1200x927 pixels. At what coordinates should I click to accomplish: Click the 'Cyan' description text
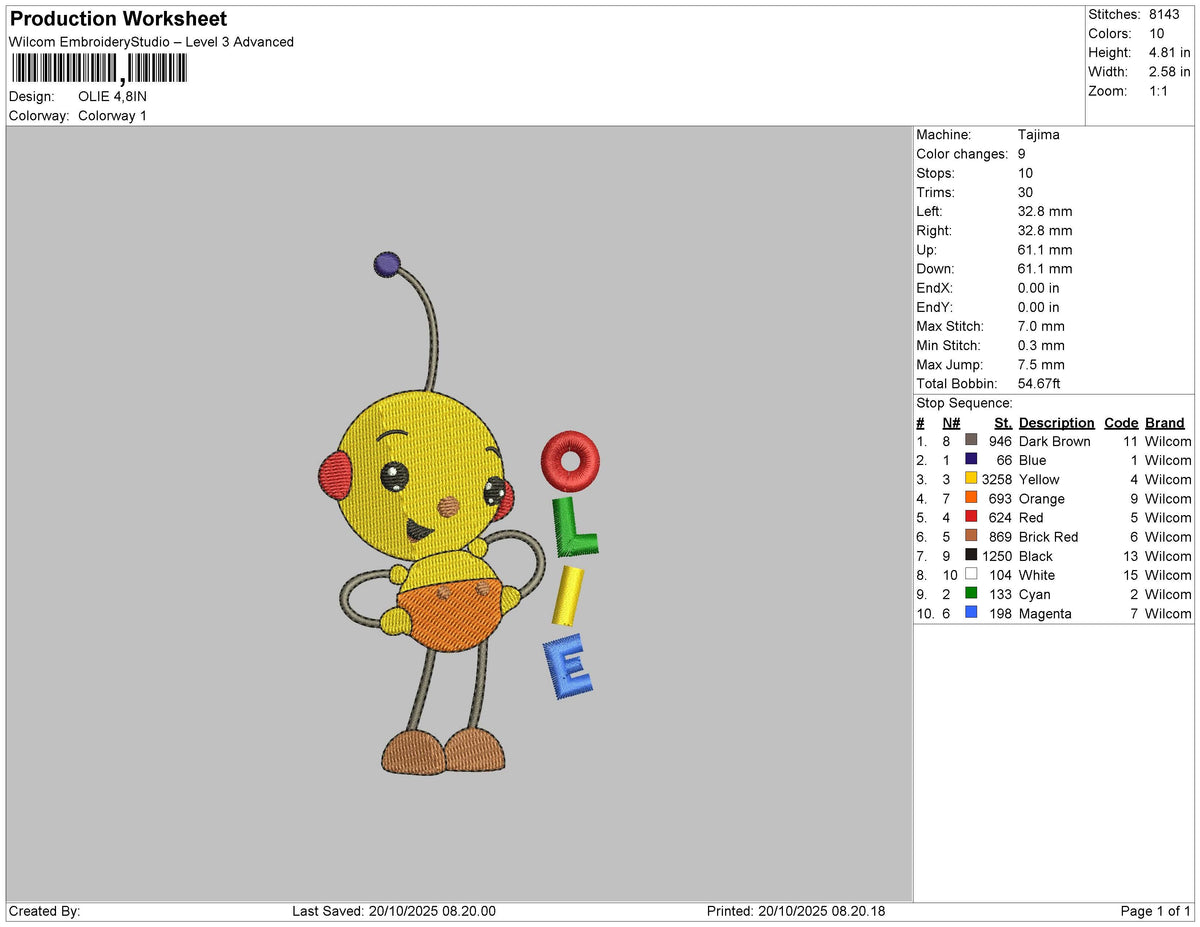click(1035, 594)
